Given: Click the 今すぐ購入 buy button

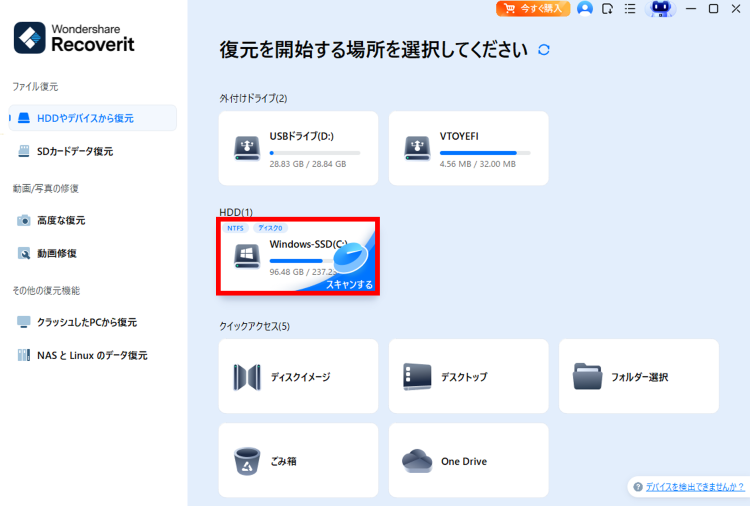Looking at the screenshot, I should [x=533, y=9].
